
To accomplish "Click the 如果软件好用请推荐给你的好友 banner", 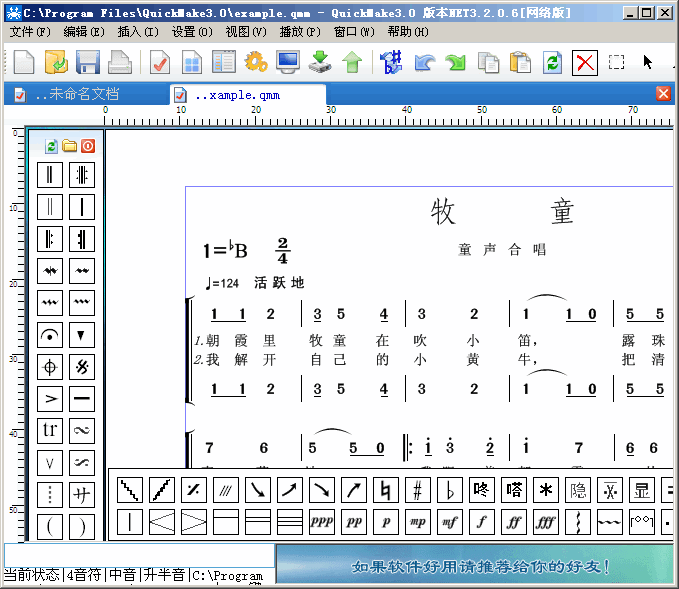I will [x=480, y=567].
